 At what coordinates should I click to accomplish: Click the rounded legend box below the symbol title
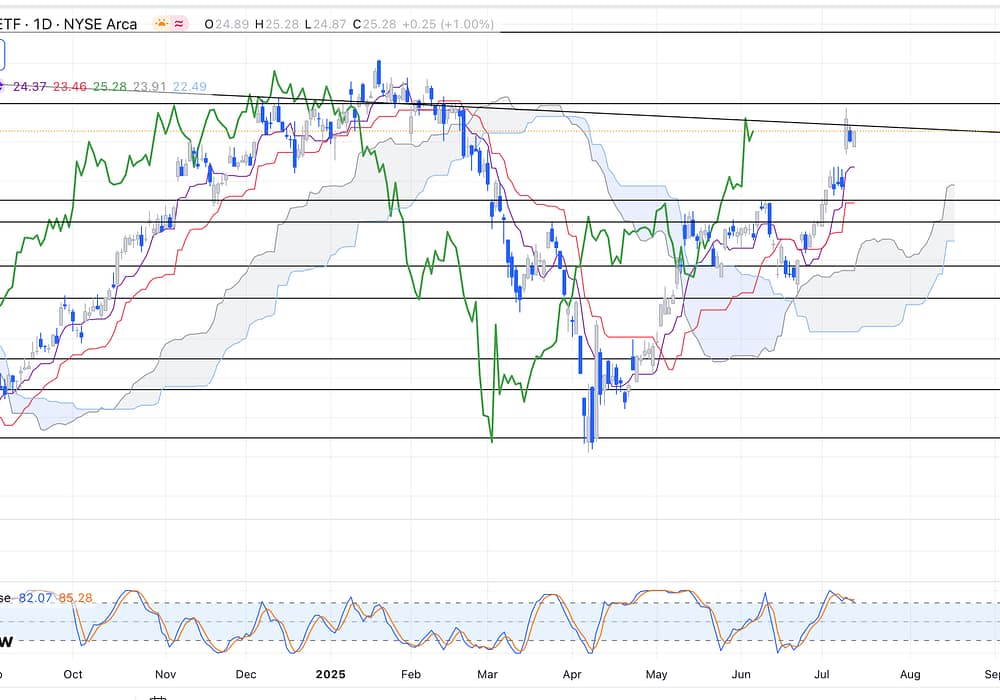coord(3,54)
